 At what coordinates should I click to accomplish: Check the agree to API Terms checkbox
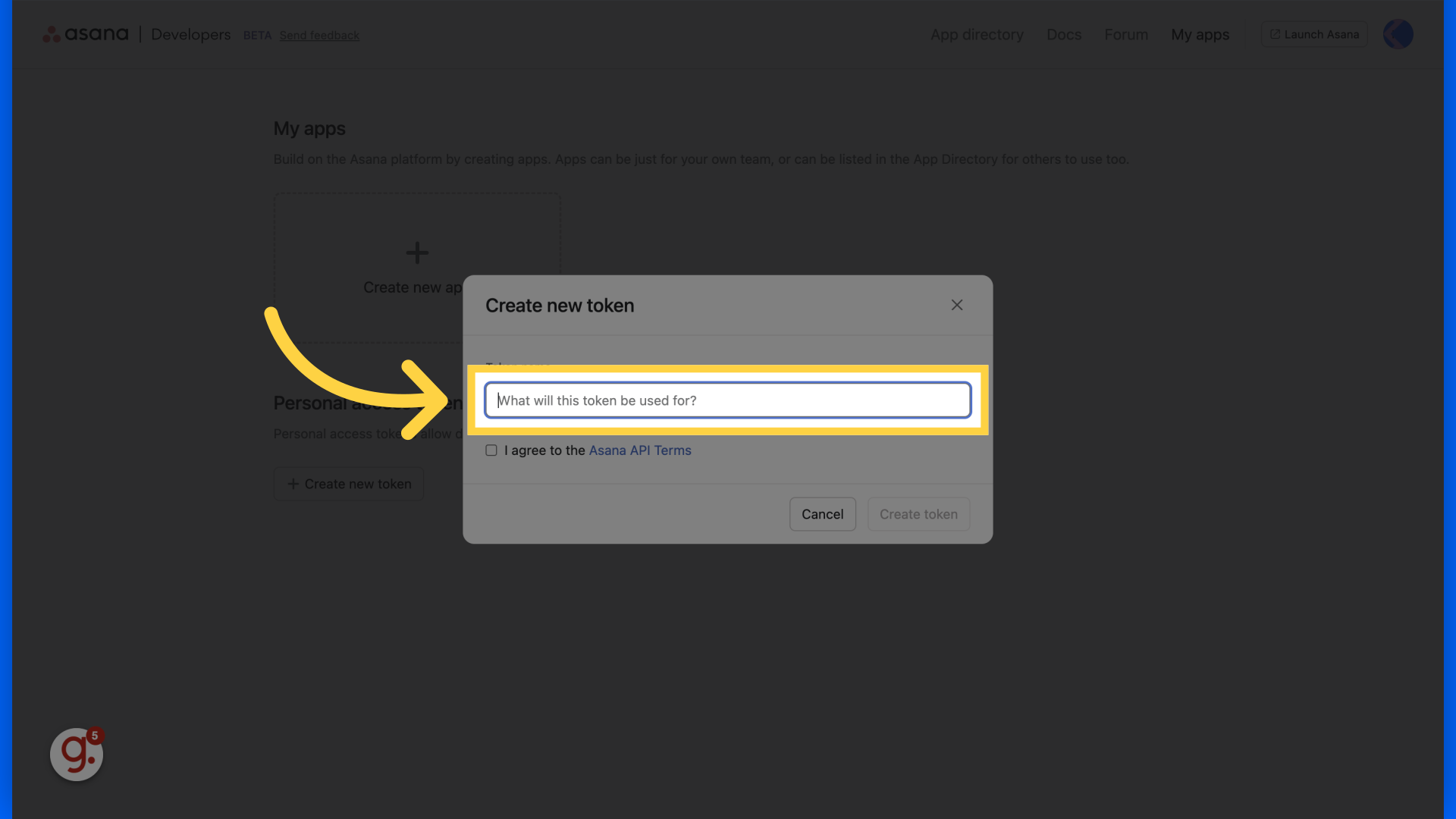tap(491, 450)
